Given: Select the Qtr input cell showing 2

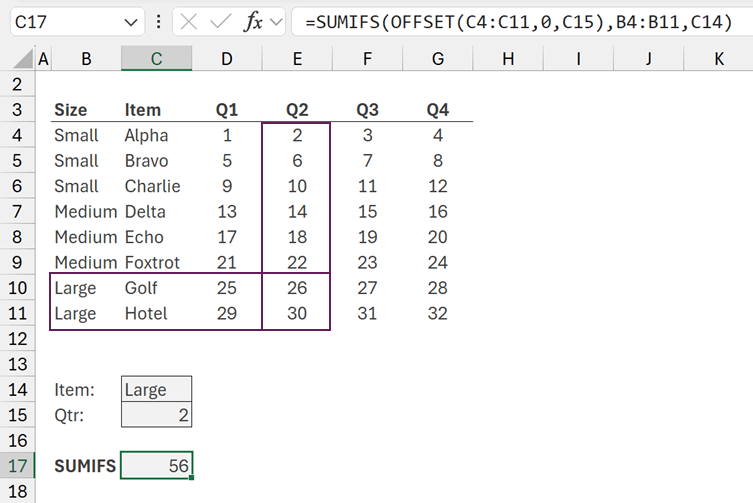Looking at the screenshot, I should (156, 415).
